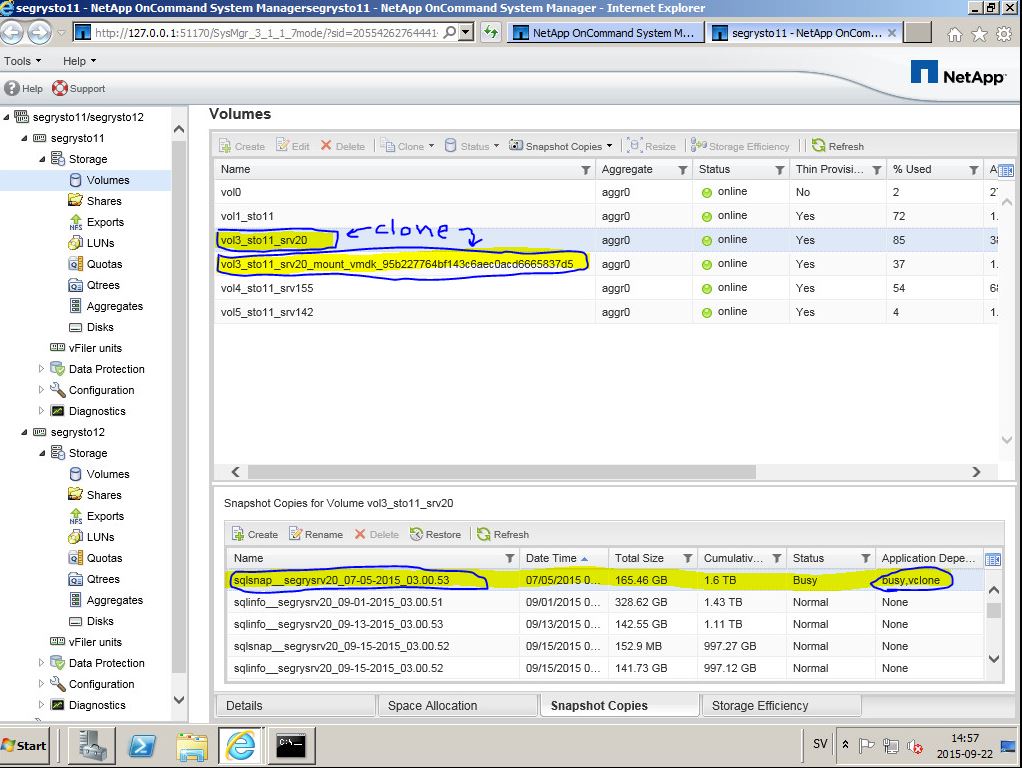Select the vol0 volume row
This screenshot has width=1022, height=768.
(x=606, y=192)
